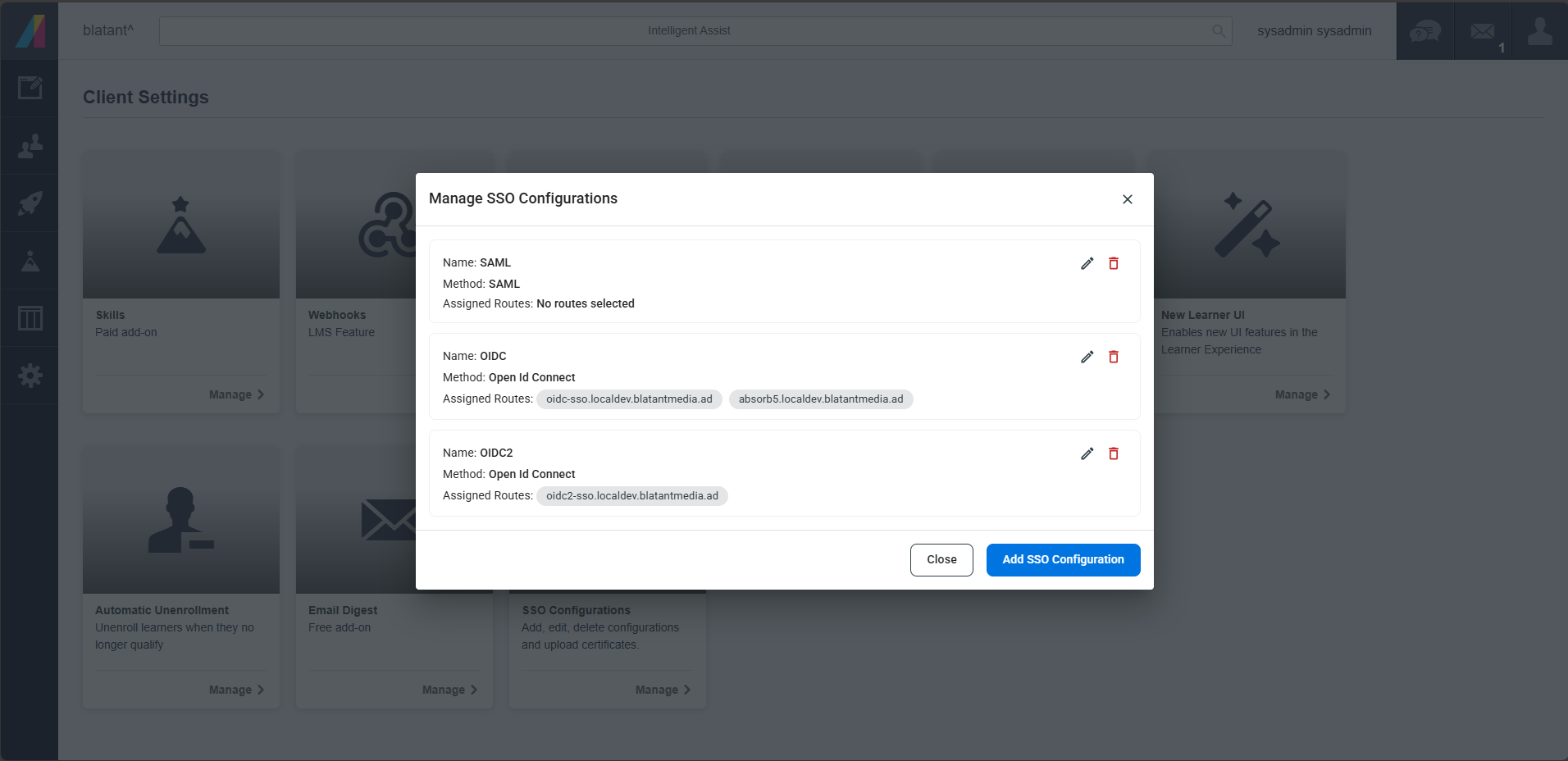Open the settings gear in left sidebar

pos(30,376)
